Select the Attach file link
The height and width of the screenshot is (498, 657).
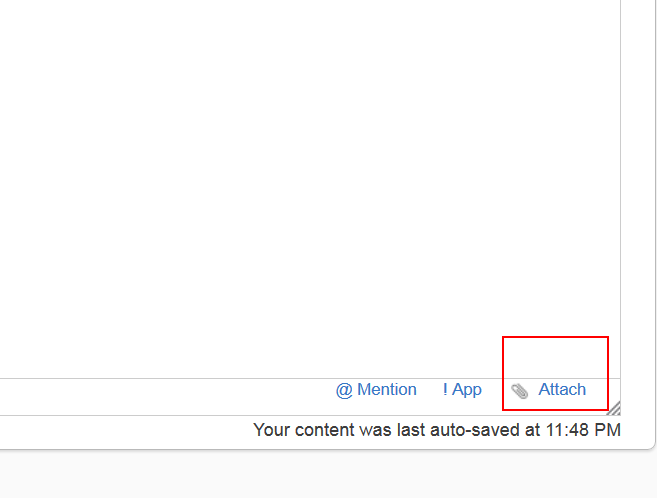coord(561,390)
